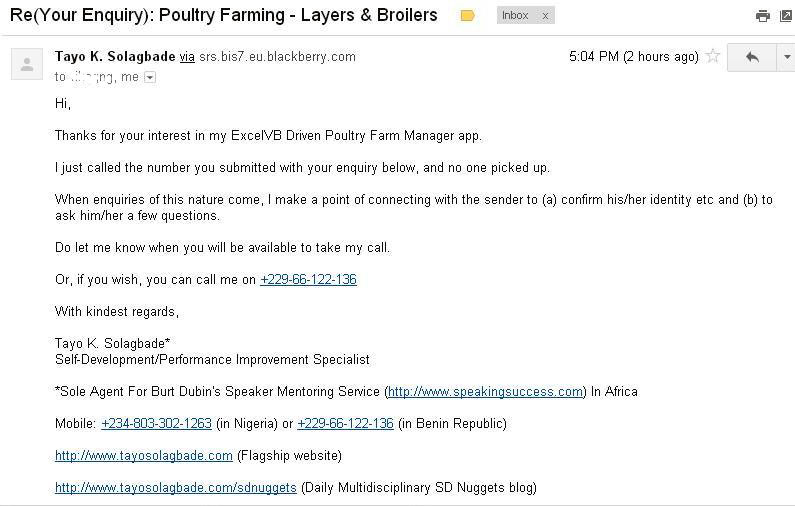Open the sdnuggets blog link

[176, 487]
